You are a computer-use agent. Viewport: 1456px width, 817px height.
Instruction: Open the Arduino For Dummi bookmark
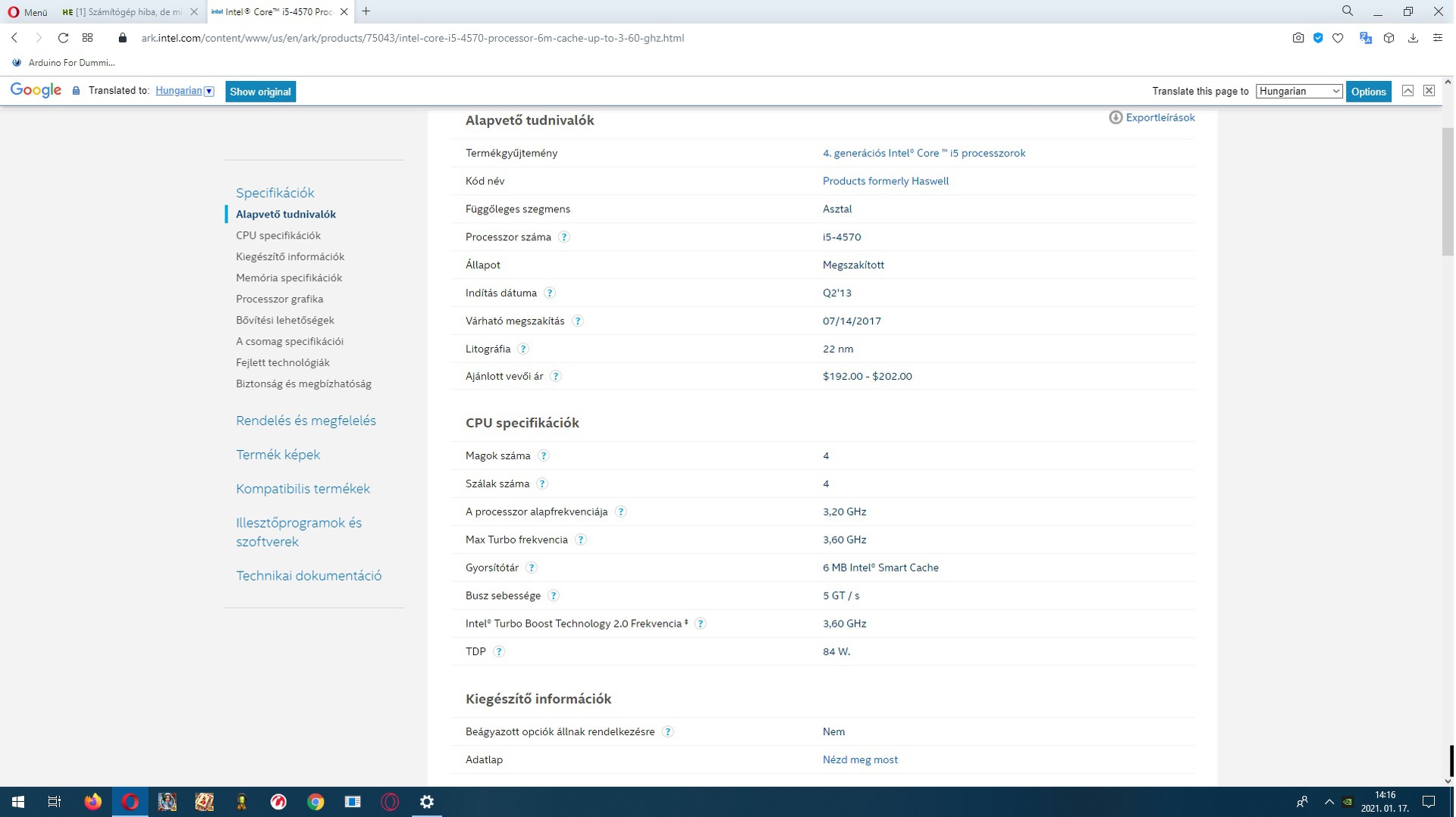[64, 63]
